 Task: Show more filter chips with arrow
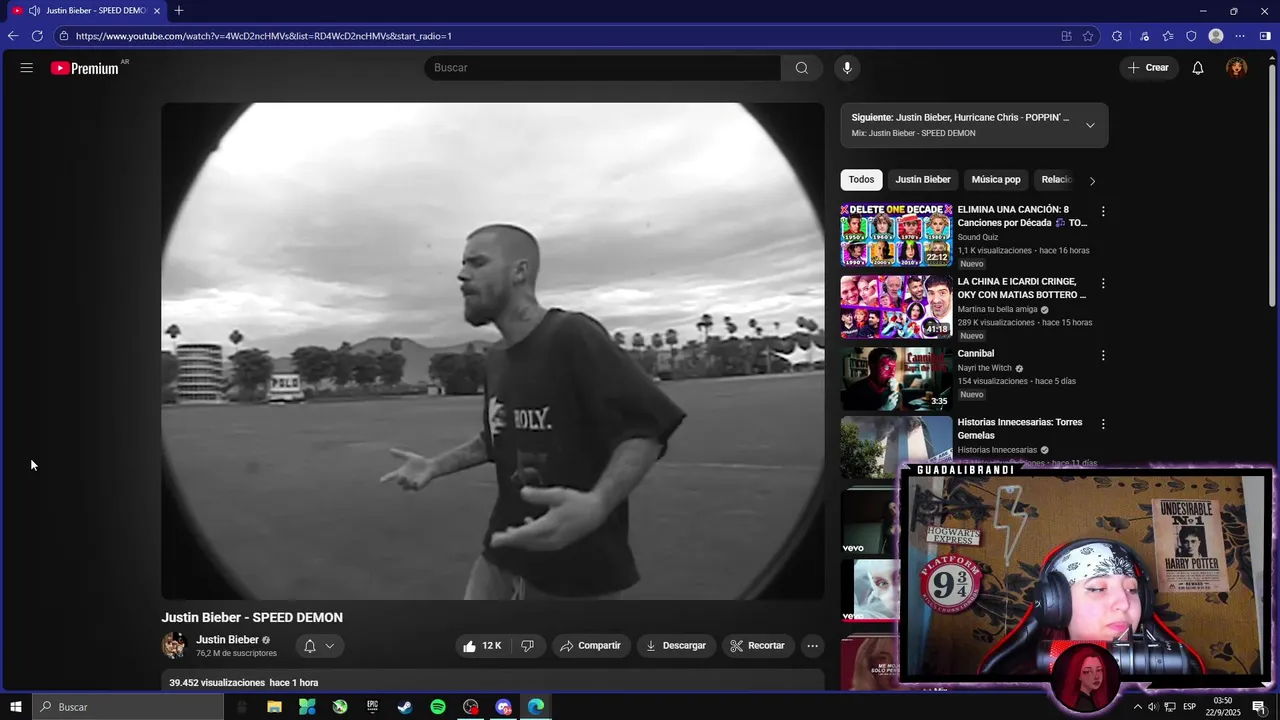[1092, 181]
